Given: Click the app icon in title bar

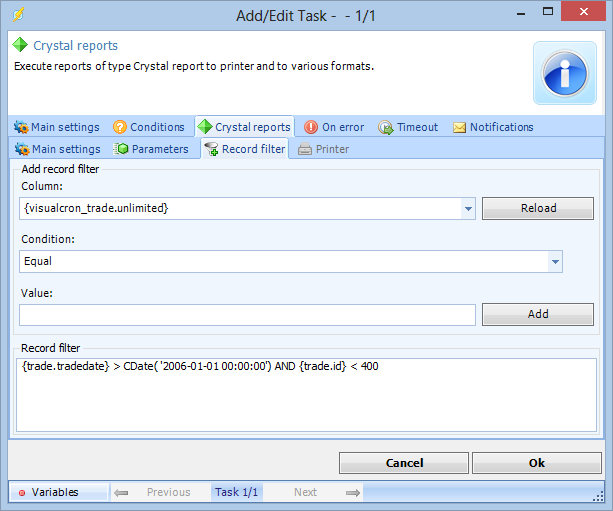Looking at the screenshot, I should coord(18,15).
